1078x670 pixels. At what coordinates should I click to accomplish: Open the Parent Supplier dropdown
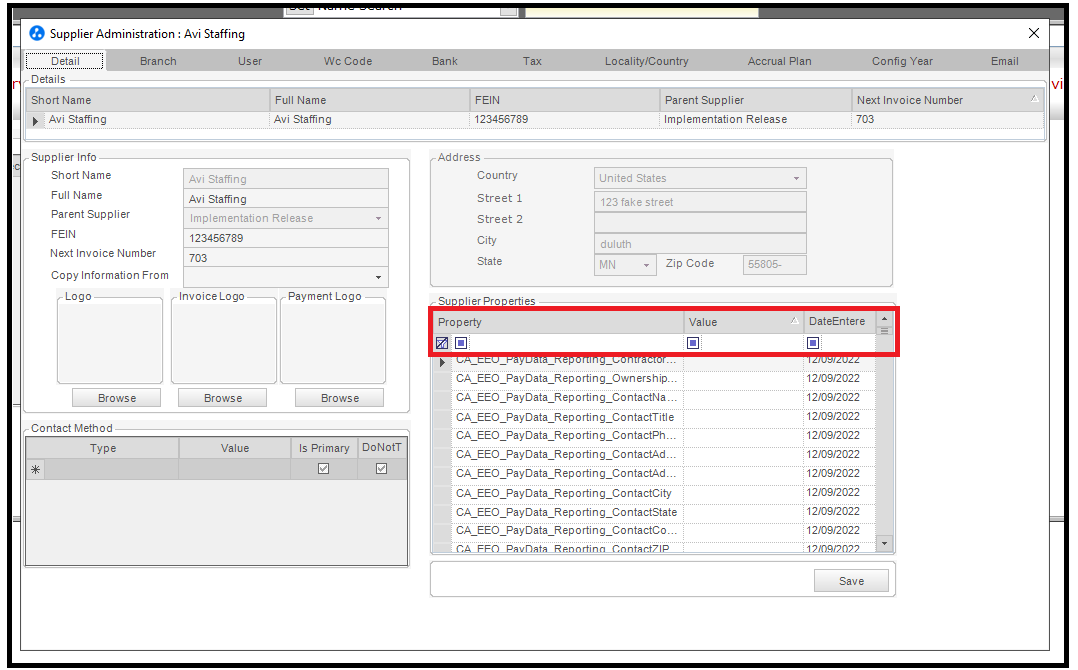click(x=378, y=219)
